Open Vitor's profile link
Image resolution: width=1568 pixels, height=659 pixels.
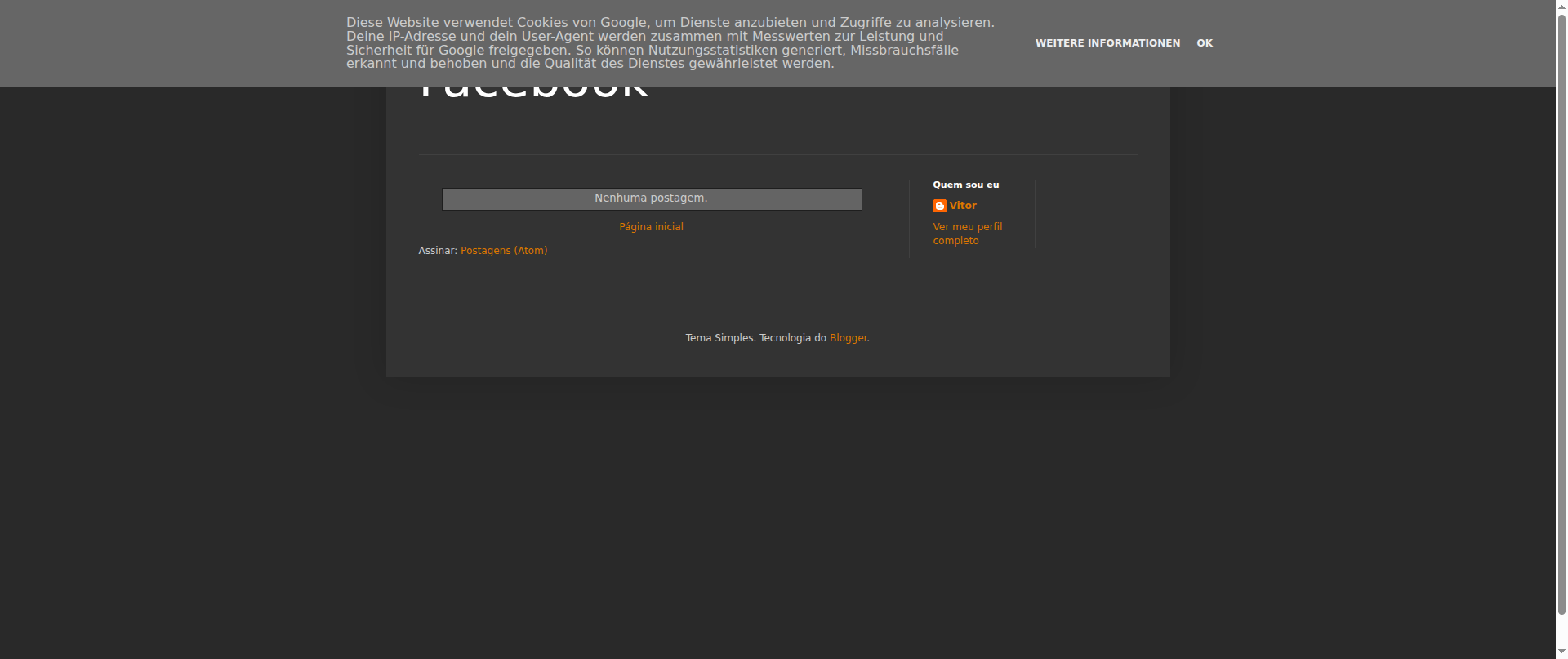[x=963, y=206]
